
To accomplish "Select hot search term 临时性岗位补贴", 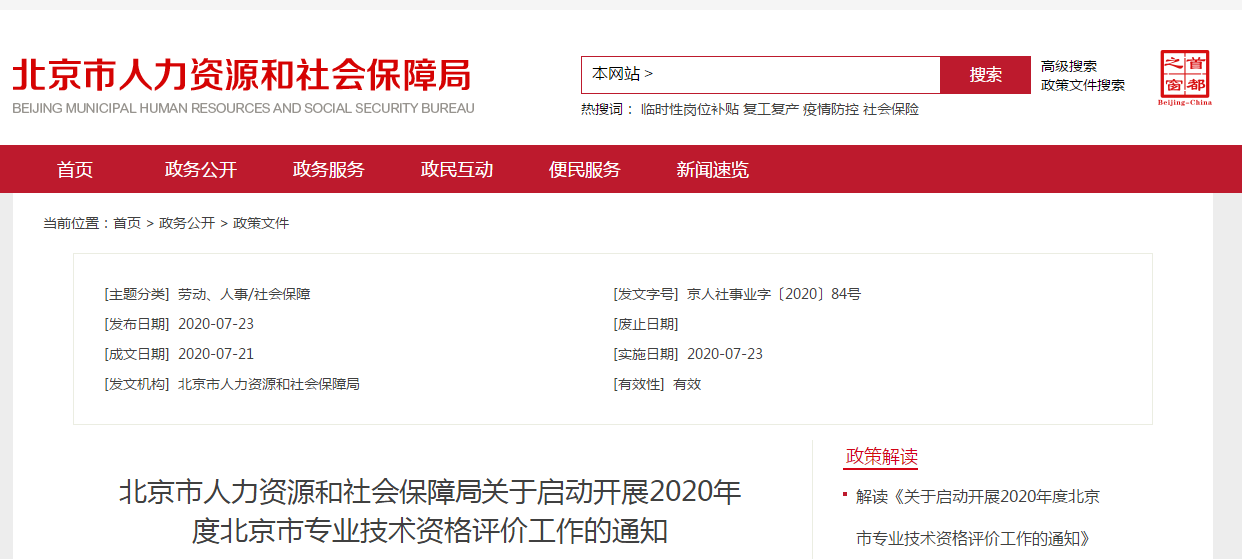I will pos(689,110).
